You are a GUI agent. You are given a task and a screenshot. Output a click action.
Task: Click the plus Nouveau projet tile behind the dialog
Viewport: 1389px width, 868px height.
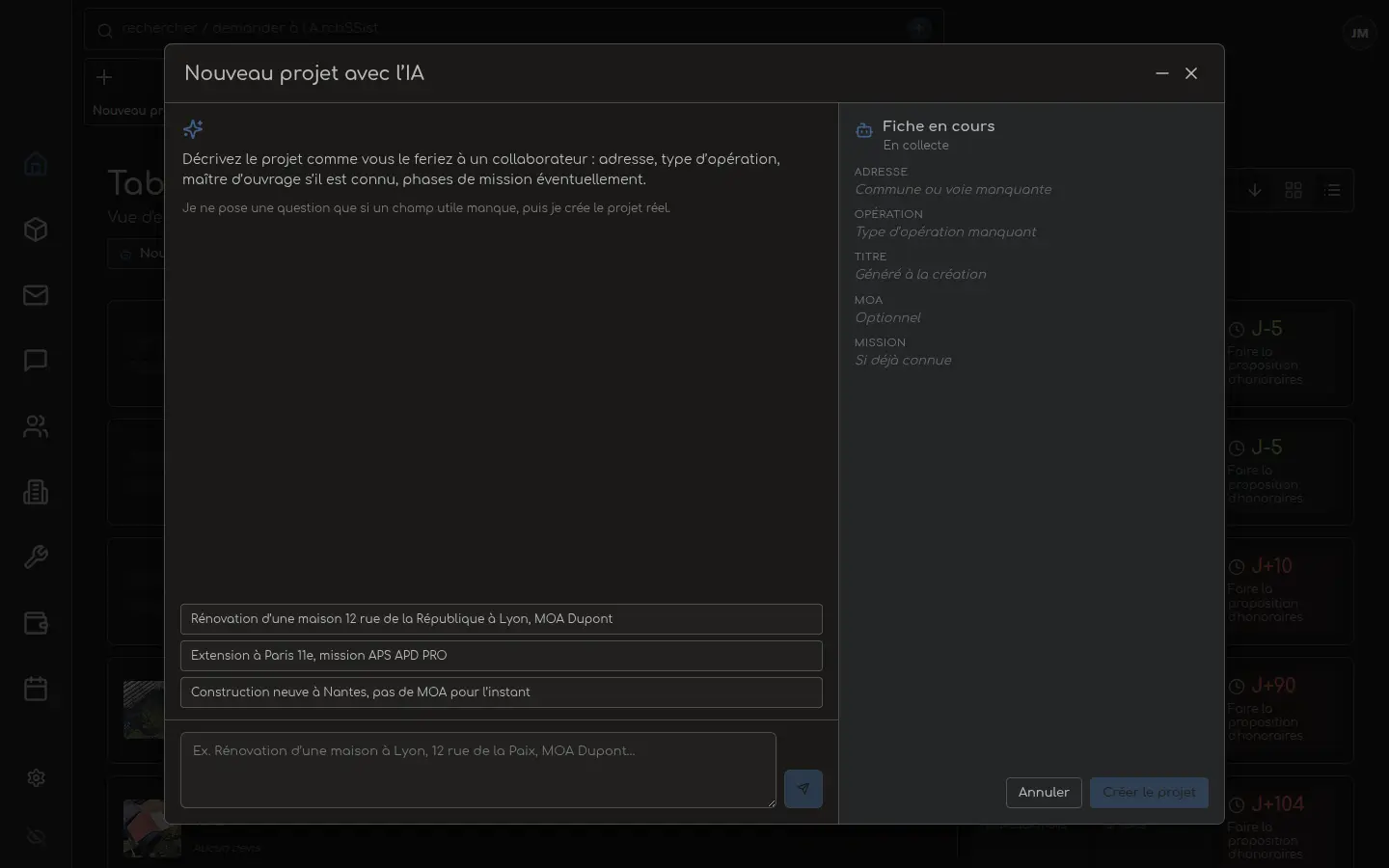click(x=125, y=92)
